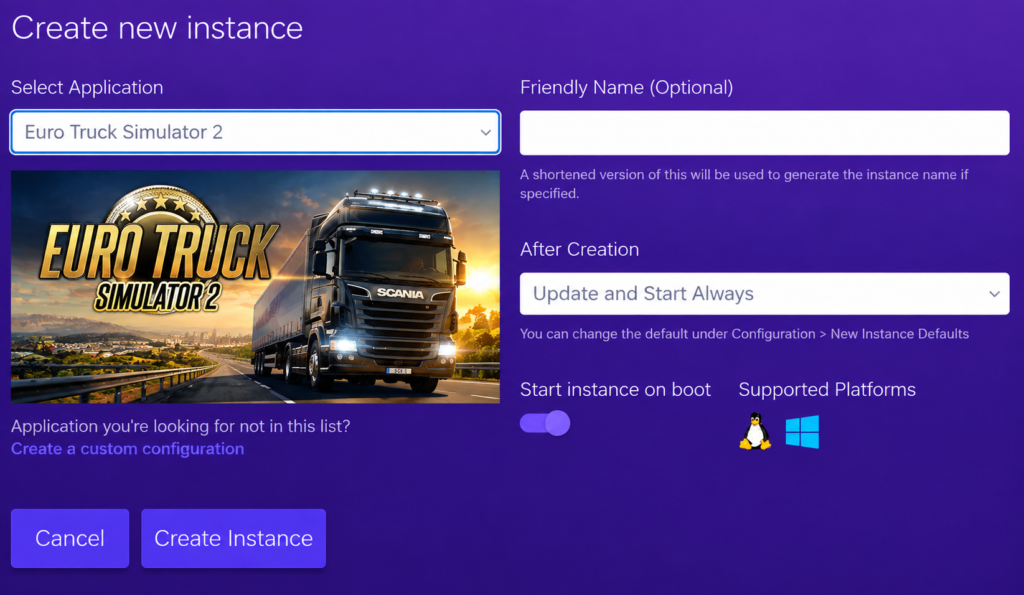Open the Create a custom configuration link
The width and height of the screenshot is (1024, 595).
(x=127, y=449)
